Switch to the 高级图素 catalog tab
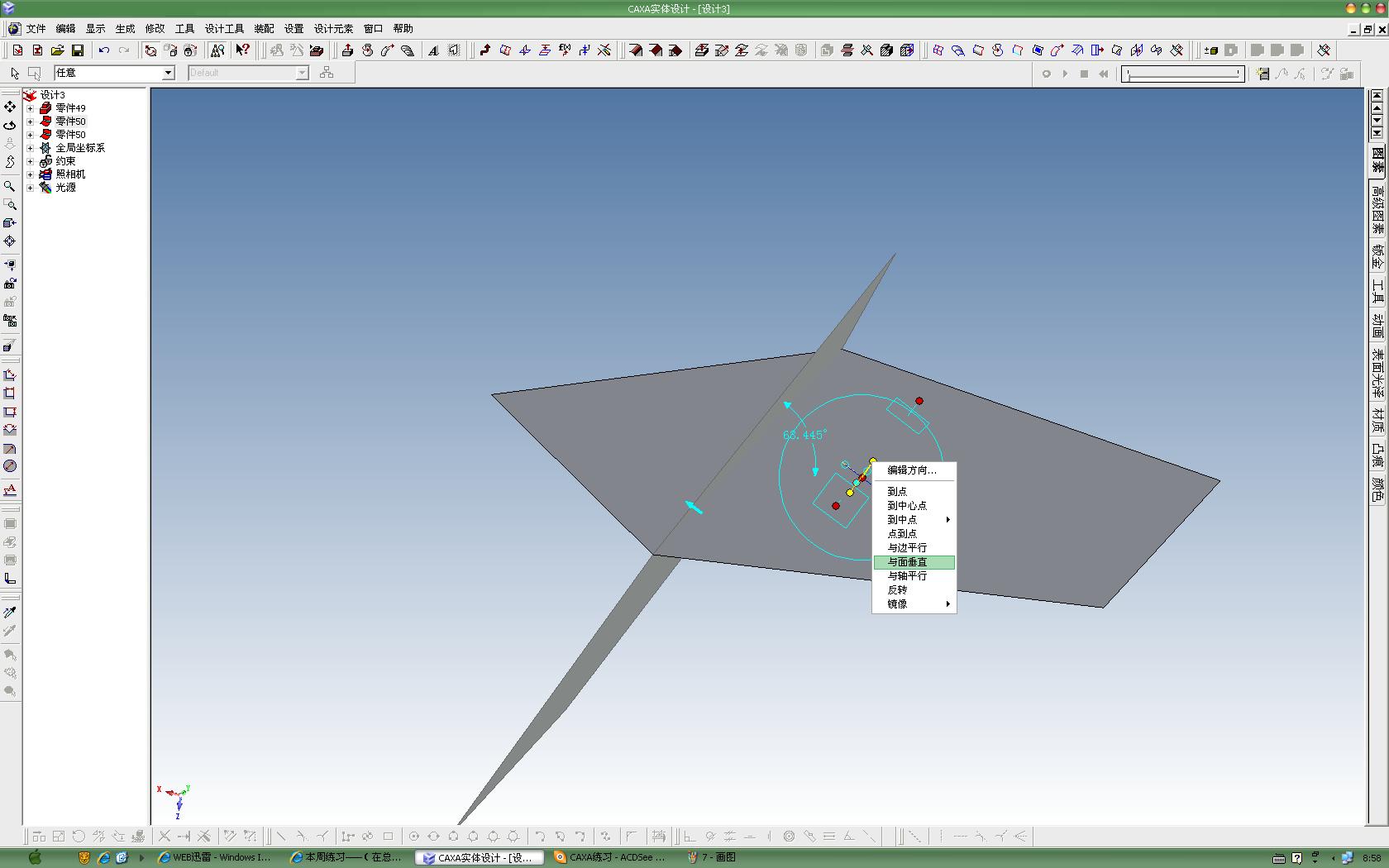This screenshot has width=1389, height=868. coord(1377,208)
